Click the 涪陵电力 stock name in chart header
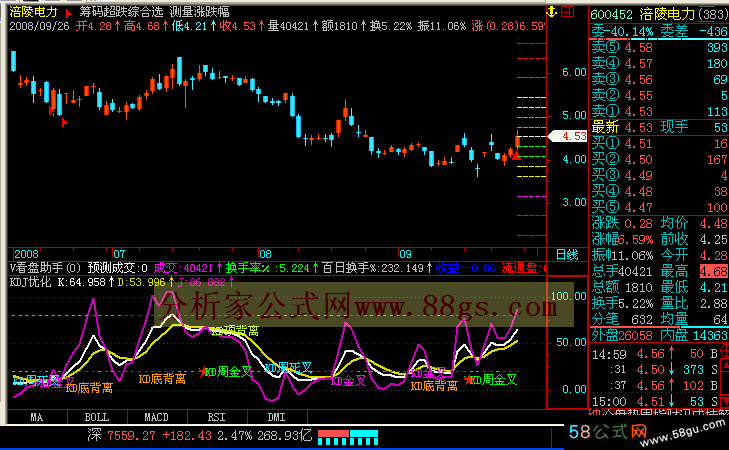The height and width of the screenshot is (450, 729). click(x=33, y=12)
